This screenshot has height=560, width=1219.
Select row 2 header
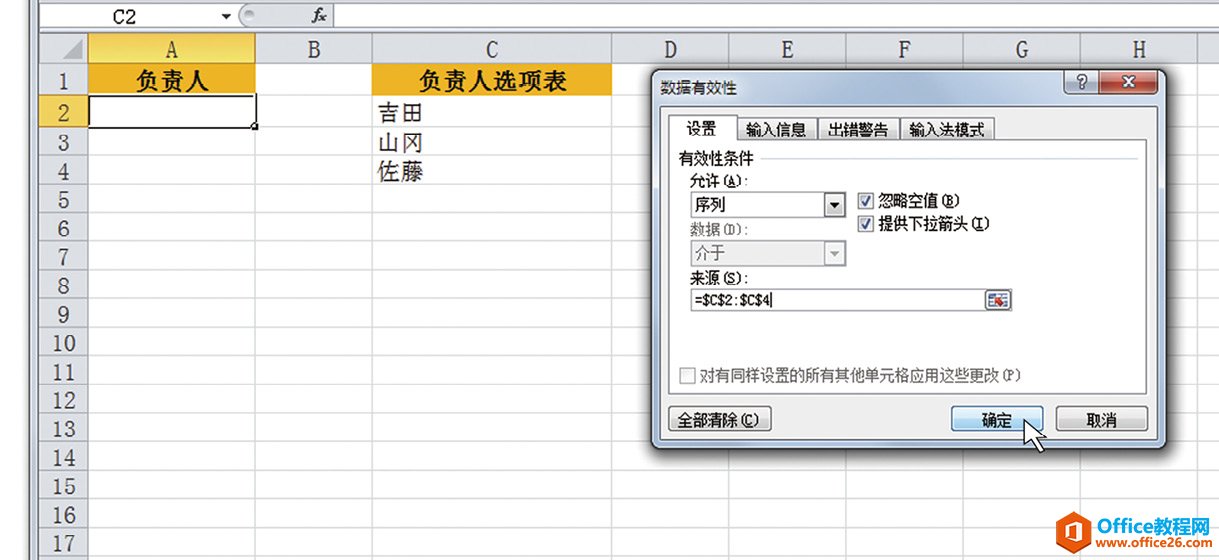(64, 112)
